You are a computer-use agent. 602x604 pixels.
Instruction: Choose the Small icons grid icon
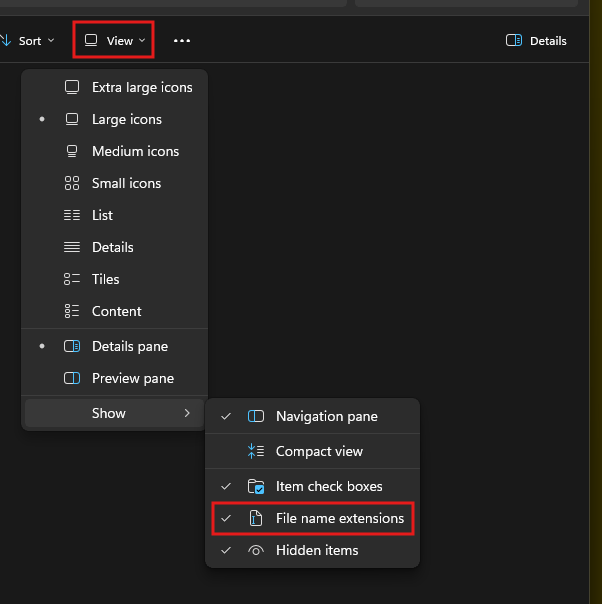(x=72, y=183)
